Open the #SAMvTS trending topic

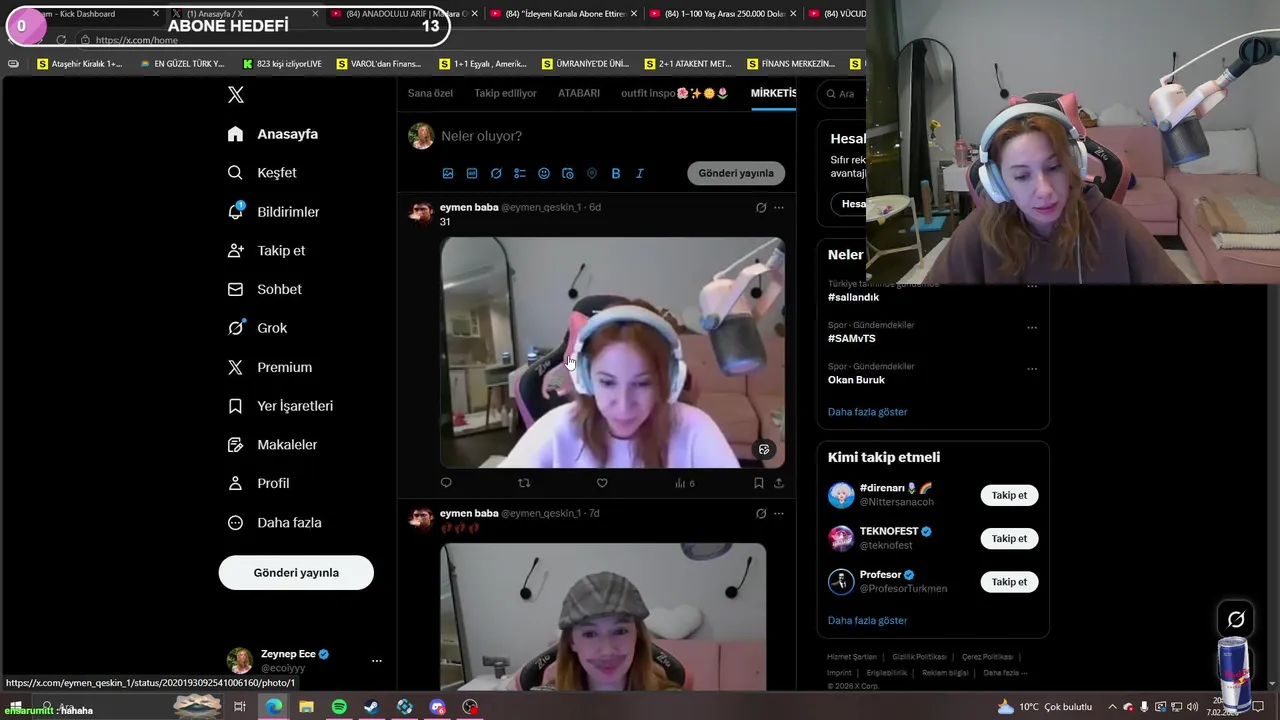(851, 338)
